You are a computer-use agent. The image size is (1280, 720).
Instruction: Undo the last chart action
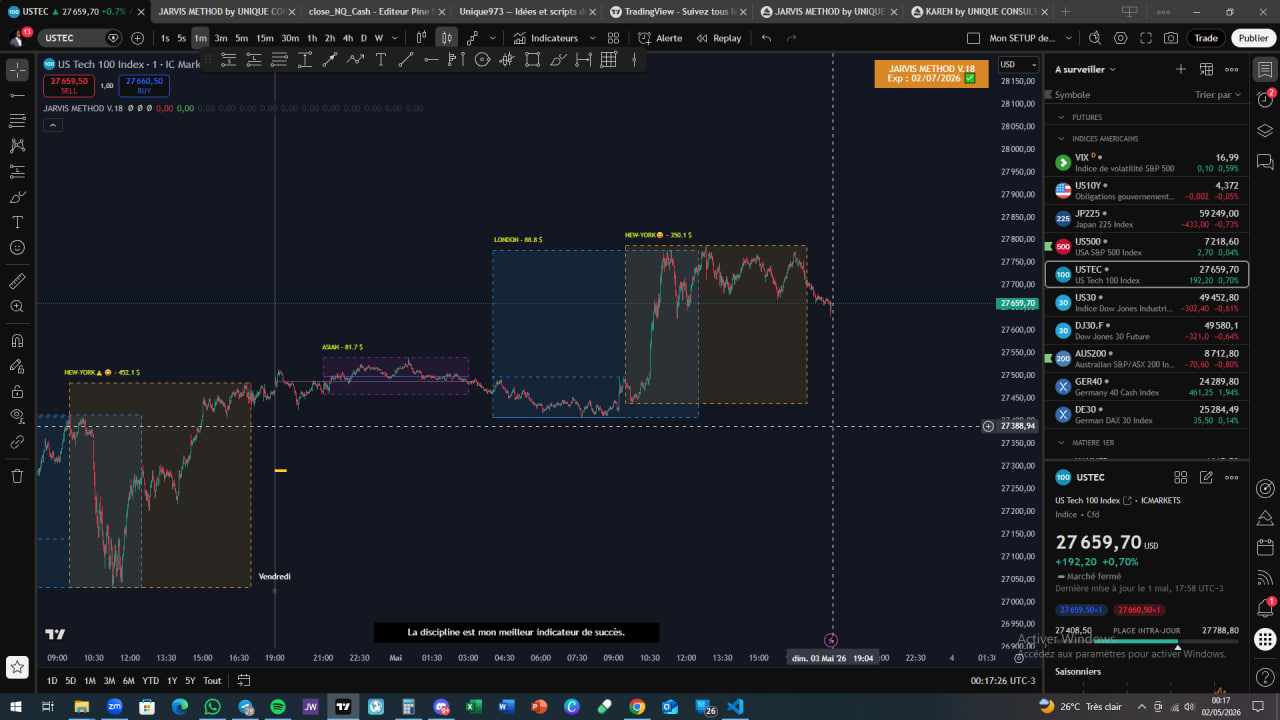766,38
